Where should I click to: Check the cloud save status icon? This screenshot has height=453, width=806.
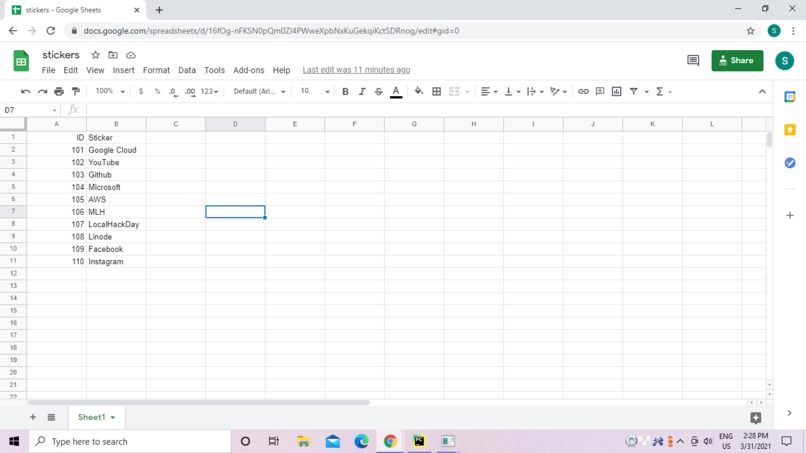[x=131, y=55]
